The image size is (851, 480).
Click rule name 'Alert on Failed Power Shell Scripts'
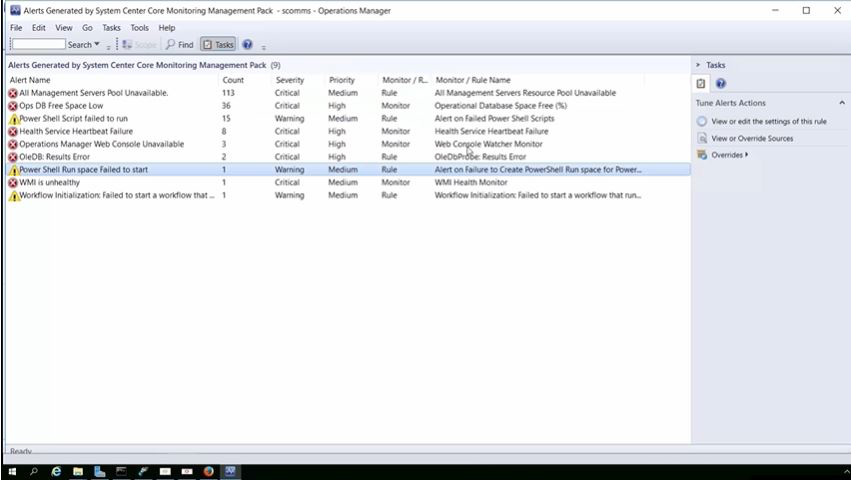tap(494, 118)
